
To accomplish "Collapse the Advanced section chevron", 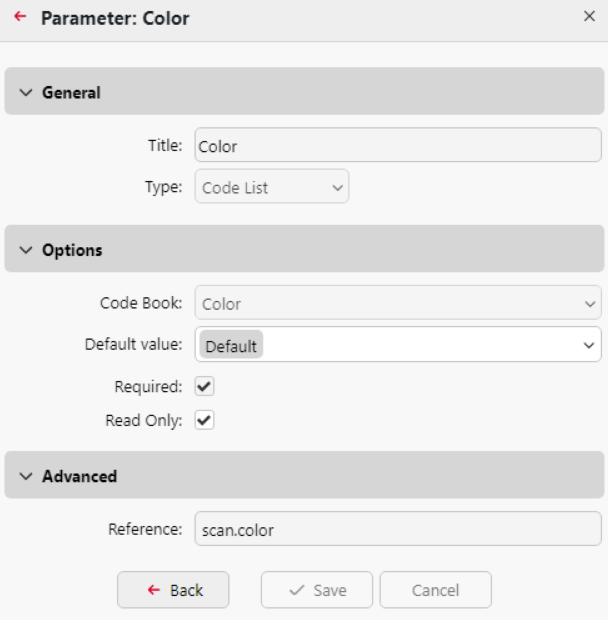I will (x=26, y=476).
